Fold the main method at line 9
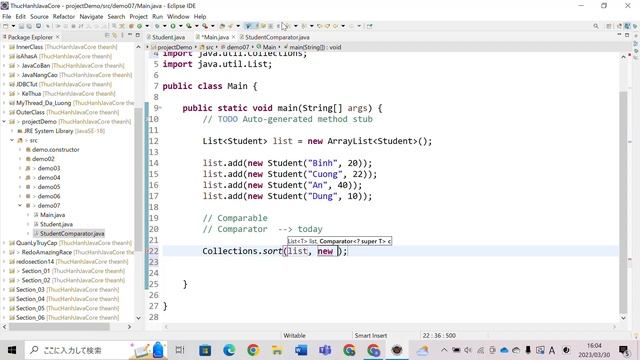 point(160,107)
